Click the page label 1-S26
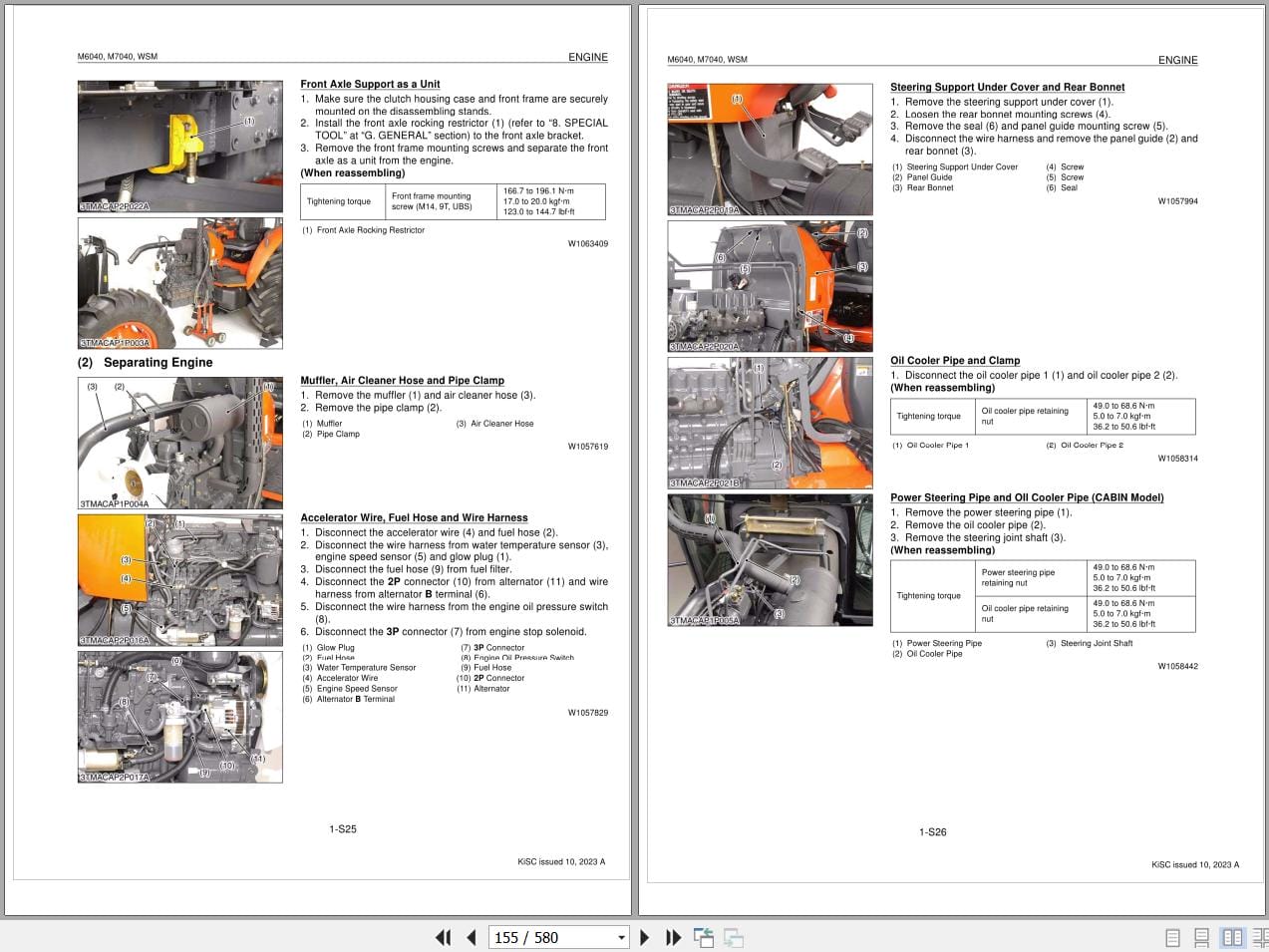1269x952 pixels. click(933, 832)
